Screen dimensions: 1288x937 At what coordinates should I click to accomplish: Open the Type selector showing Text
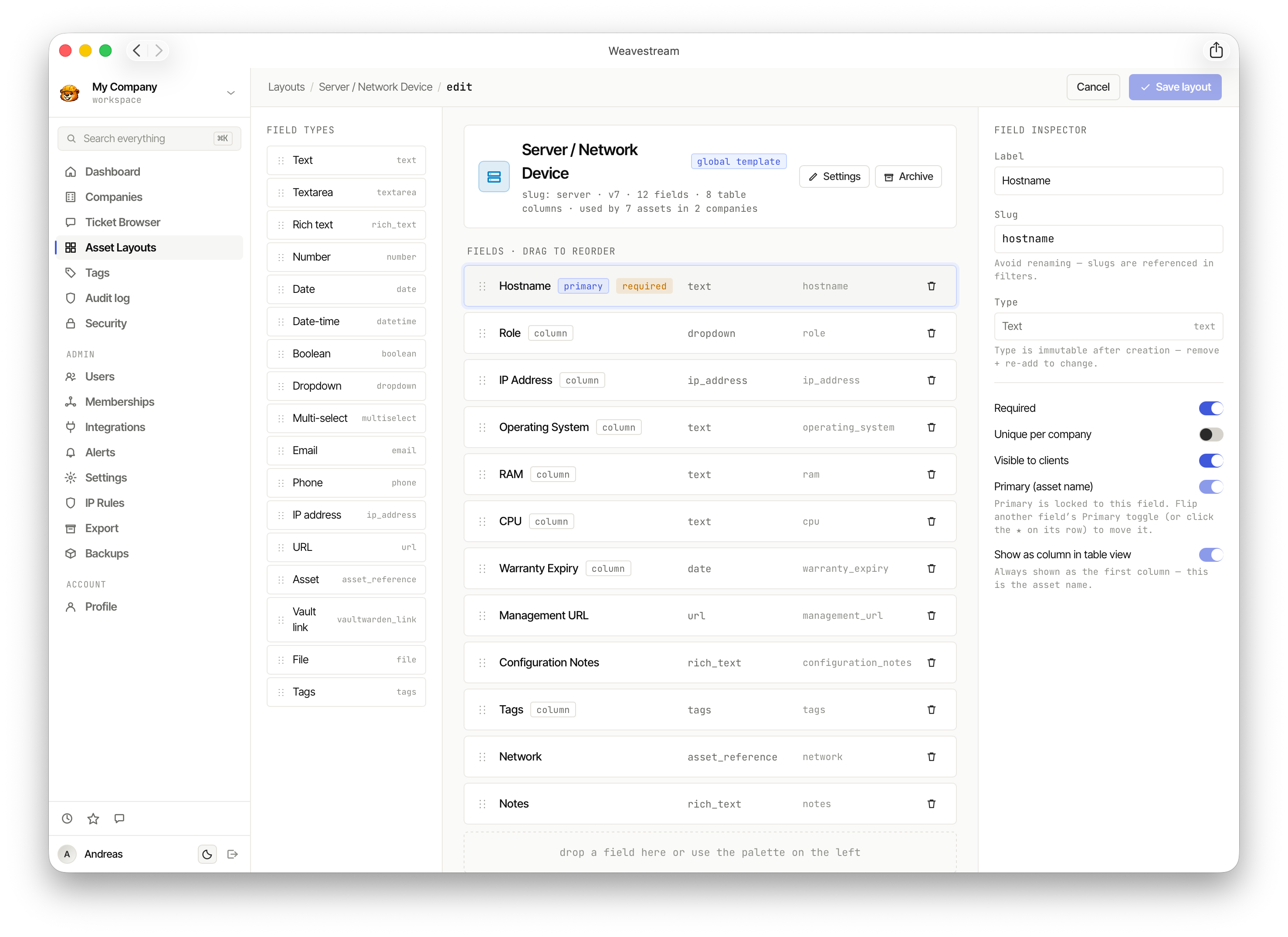[1108, 326]
